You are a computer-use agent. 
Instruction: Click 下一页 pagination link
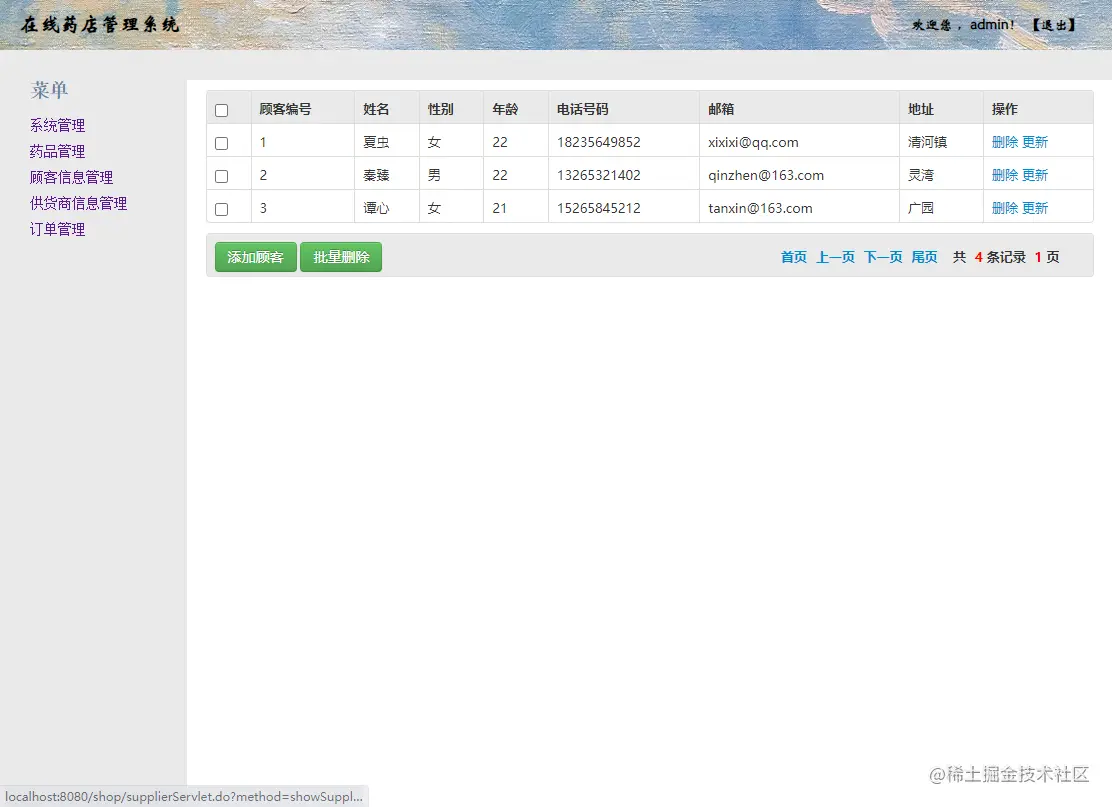pyautogui.click(x=882, y=256)
